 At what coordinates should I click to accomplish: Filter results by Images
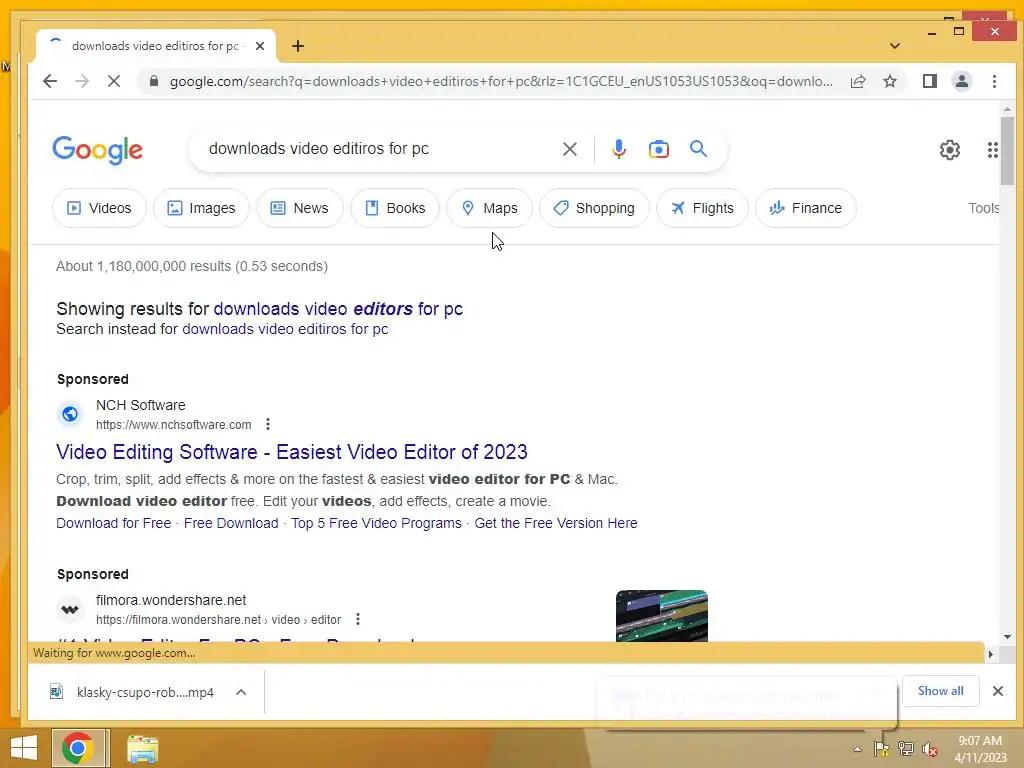(201, 208)
